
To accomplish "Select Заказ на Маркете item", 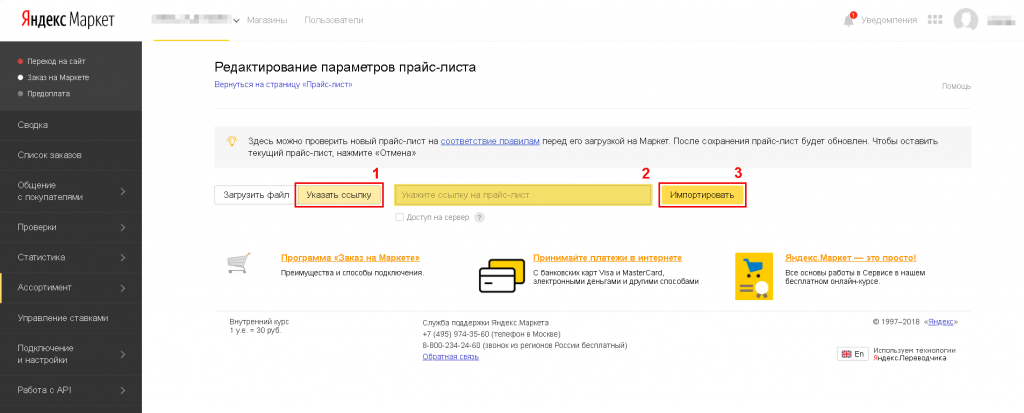I will 58,77.
